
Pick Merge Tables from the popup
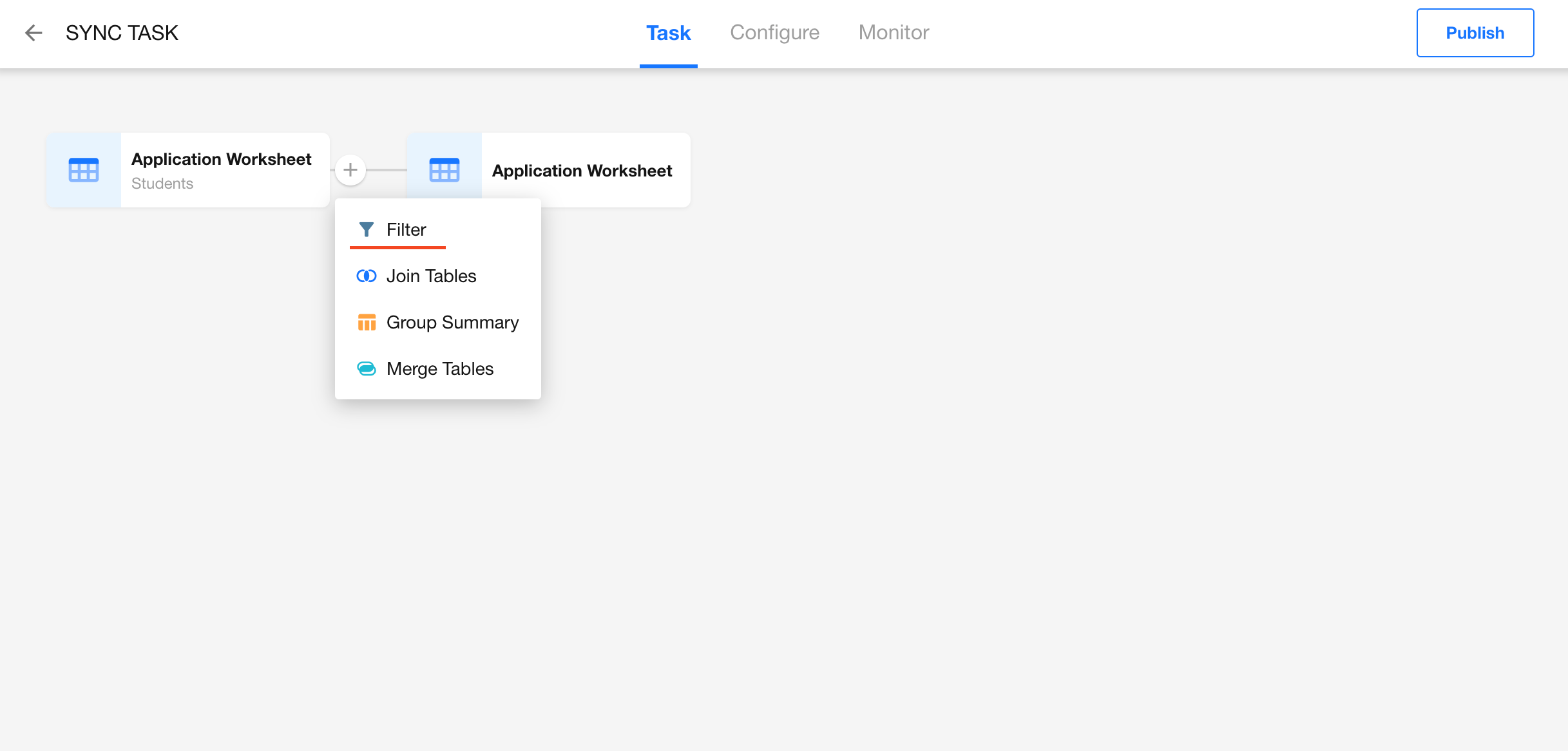[439, 368]
